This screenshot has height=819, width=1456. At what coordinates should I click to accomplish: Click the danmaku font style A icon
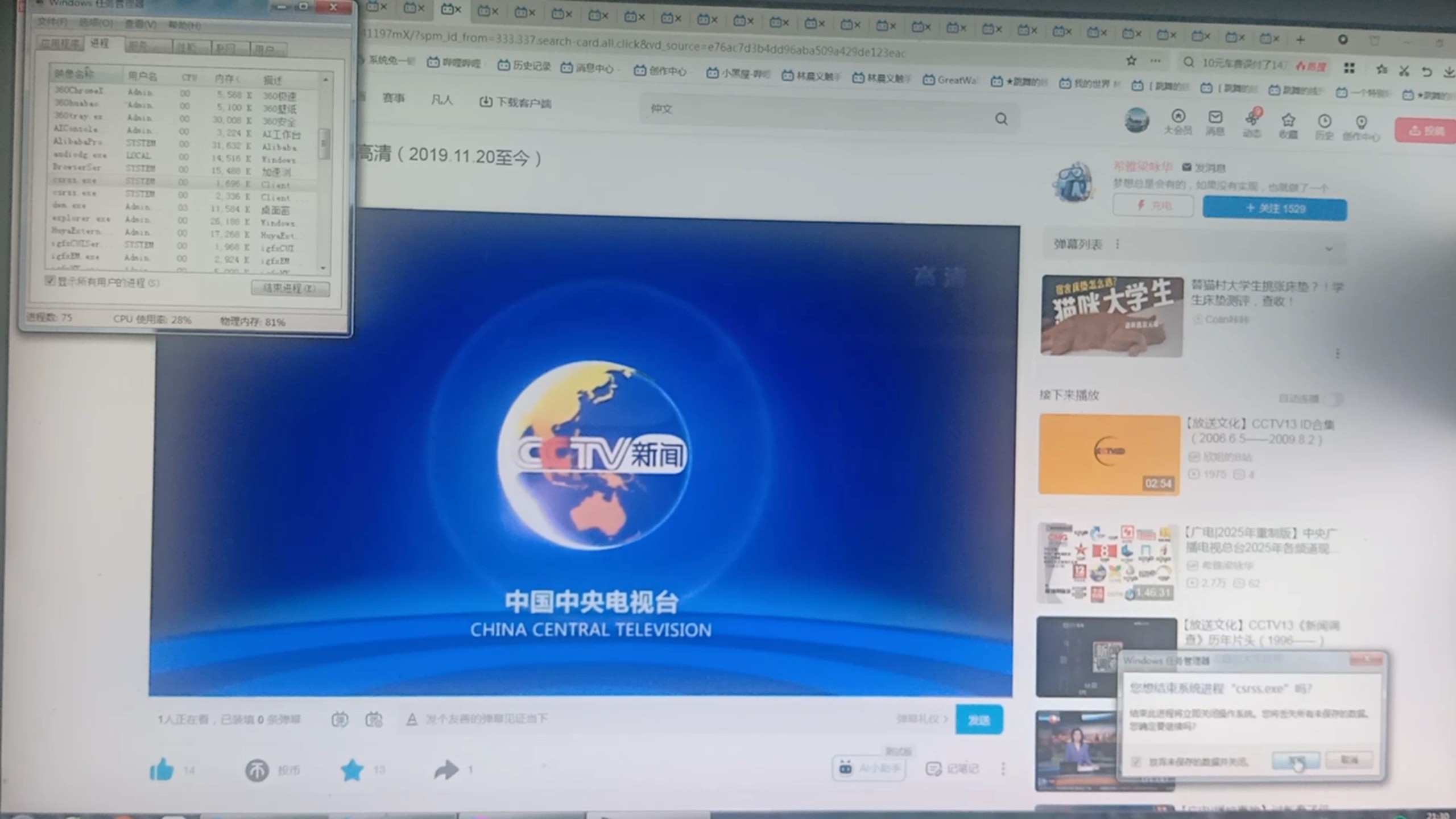click(411, 719)
